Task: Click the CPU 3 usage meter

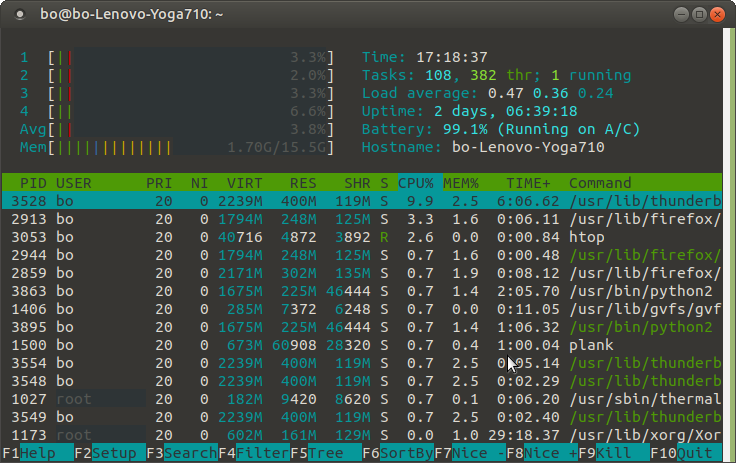Action: click(x=176, y=93)
